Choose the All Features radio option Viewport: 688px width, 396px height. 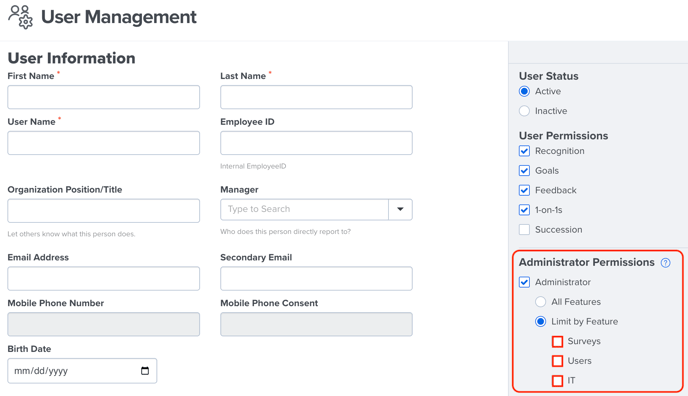[x=541, y=302]
